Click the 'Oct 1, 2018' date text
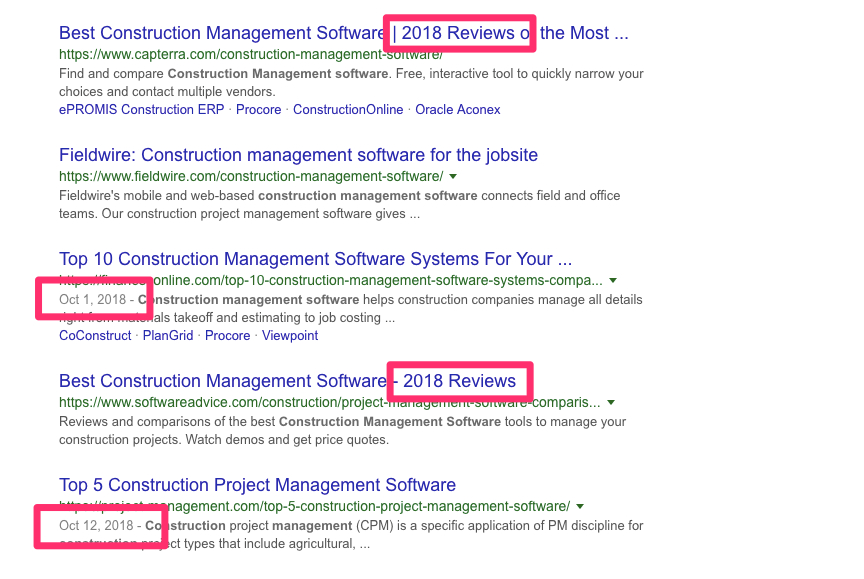Image resolution: width=864 pixels, height=579 pixels. [x=93, y=300]
